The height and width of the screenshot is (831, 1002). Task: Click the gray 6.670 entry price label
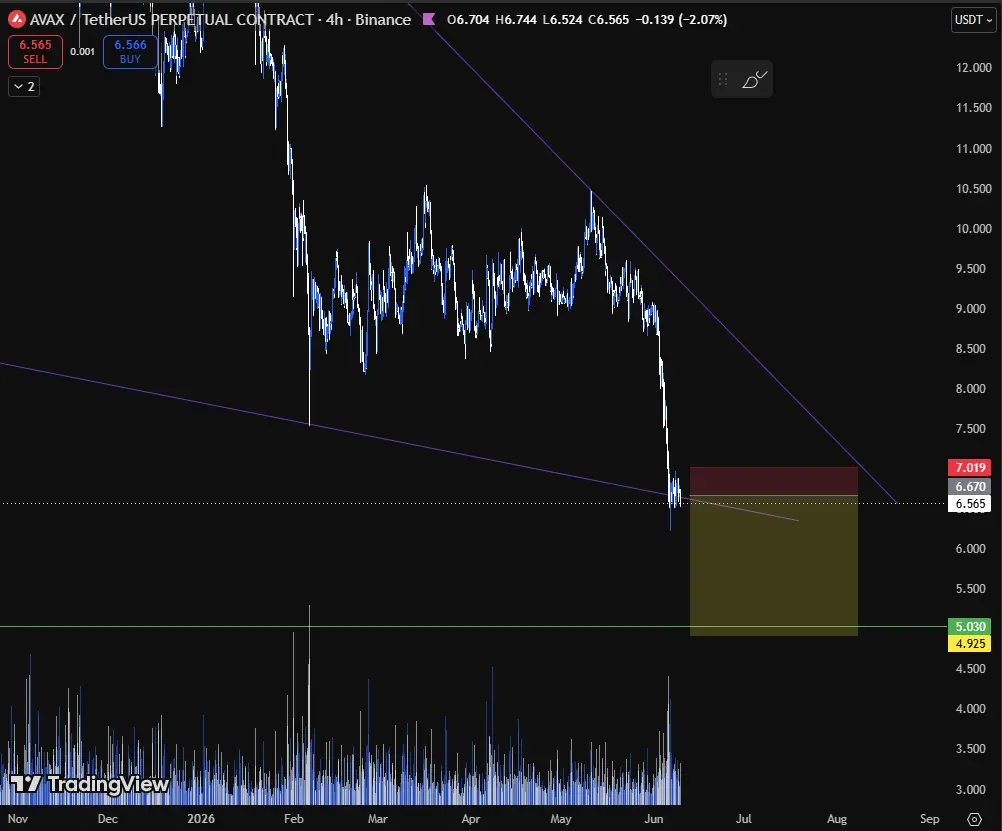pos(970,486)
